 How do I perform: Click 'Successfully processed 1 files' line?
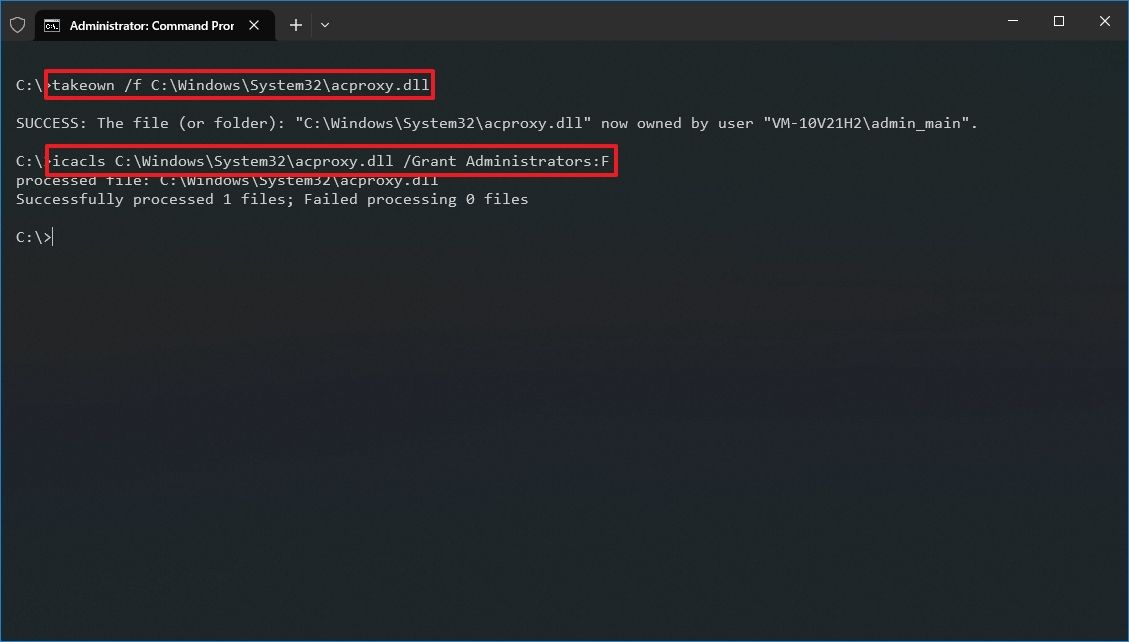[272, 199]
